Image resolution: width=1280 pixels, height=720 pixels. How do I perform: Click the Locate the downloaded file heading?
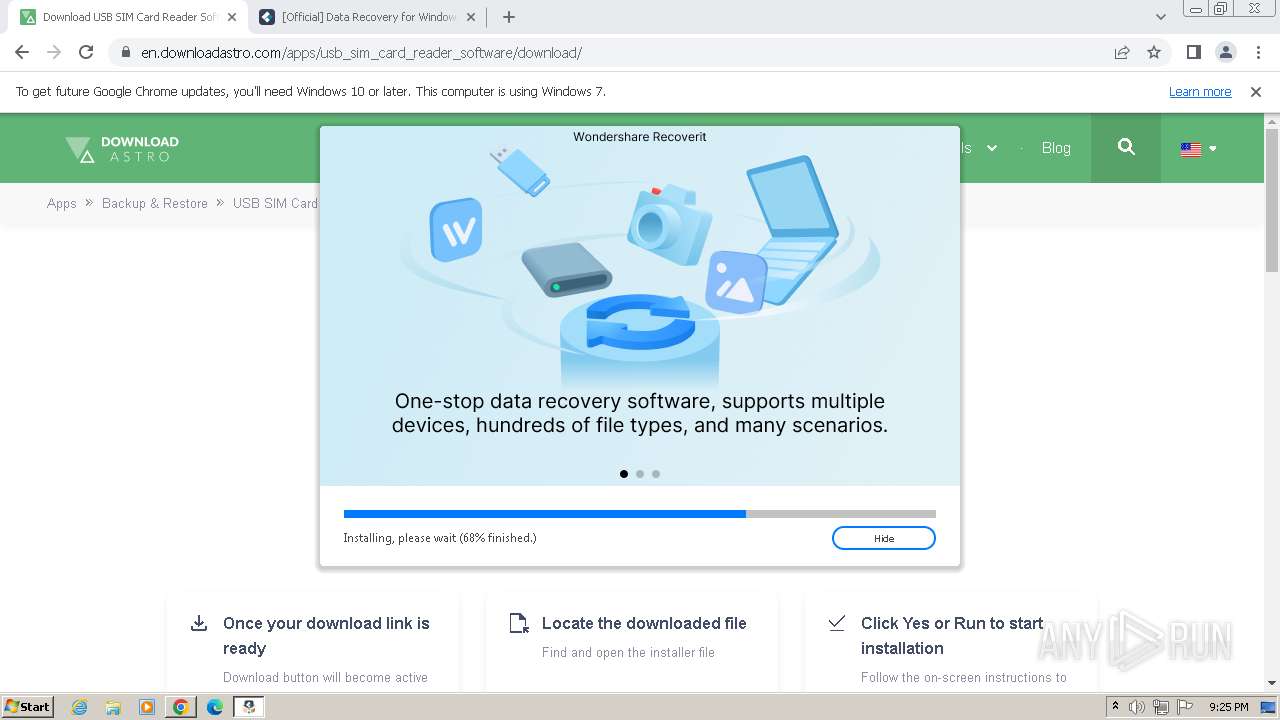coord(644,623)
